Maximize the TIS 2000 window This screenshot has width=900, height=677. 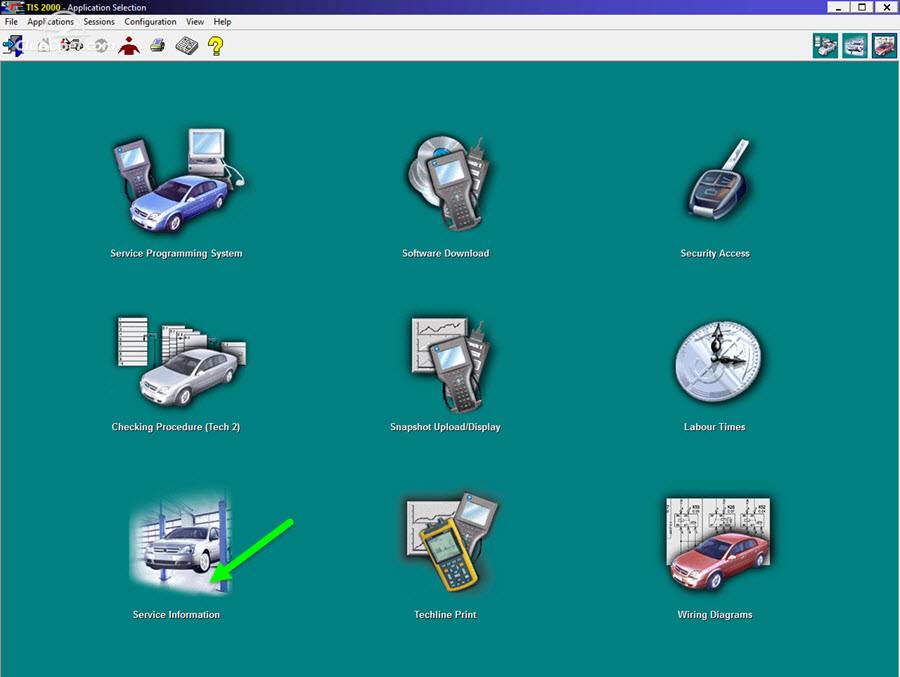pyautogui.click(x=862, y=7)
